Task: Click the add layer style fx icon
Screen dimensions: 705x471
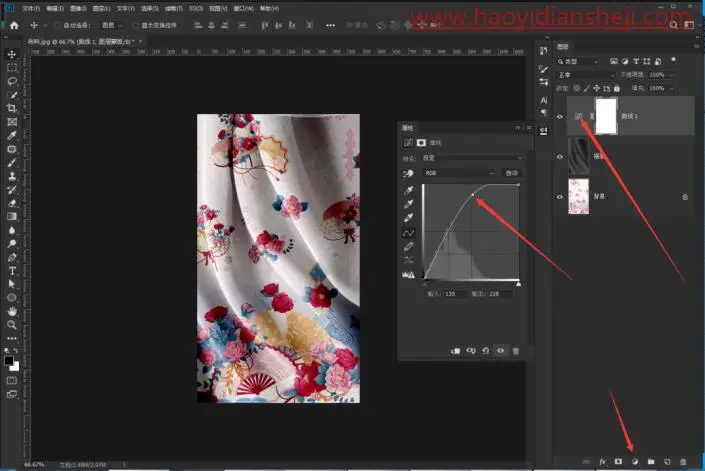Action: 602,462
